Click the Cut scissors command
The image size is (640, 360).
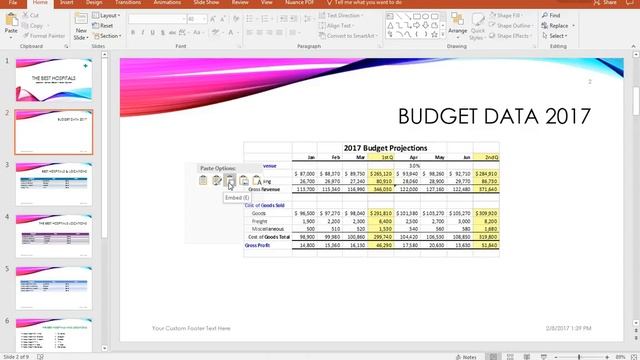[31, 15]
